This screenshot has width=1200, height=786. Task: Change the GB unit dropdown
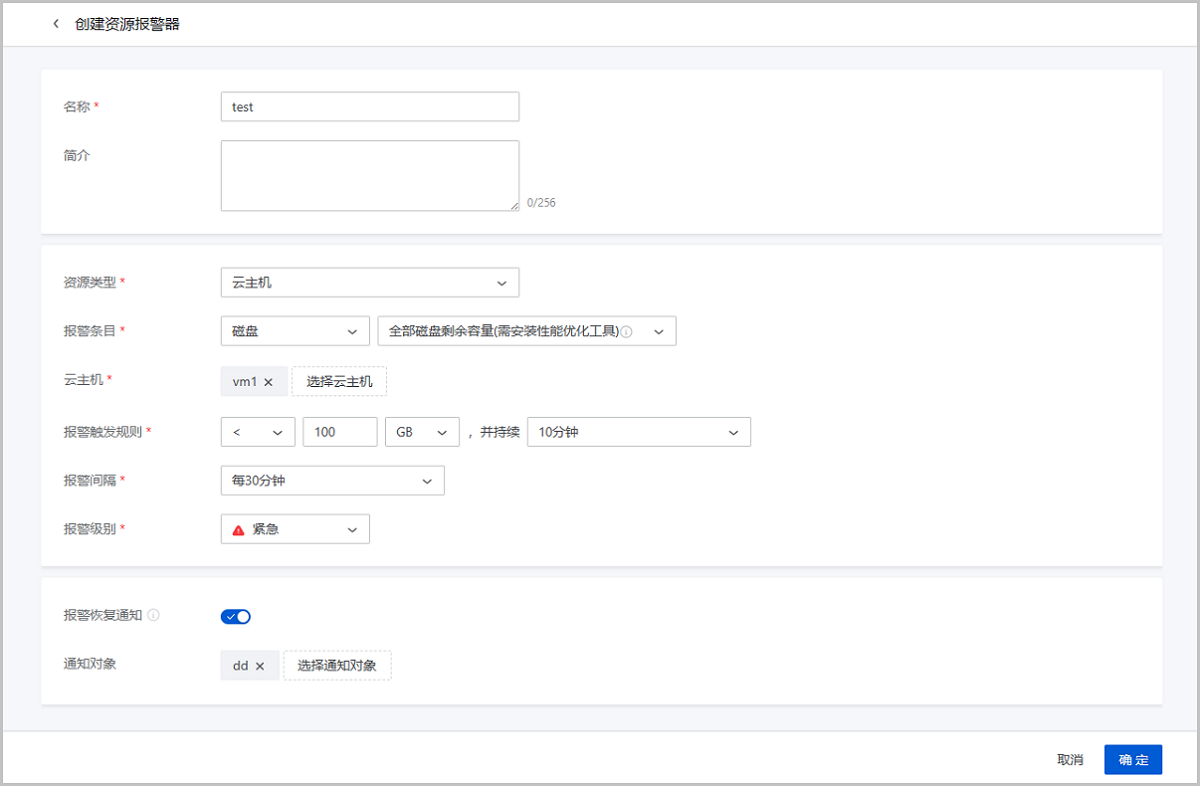click(x=421, y=432)
